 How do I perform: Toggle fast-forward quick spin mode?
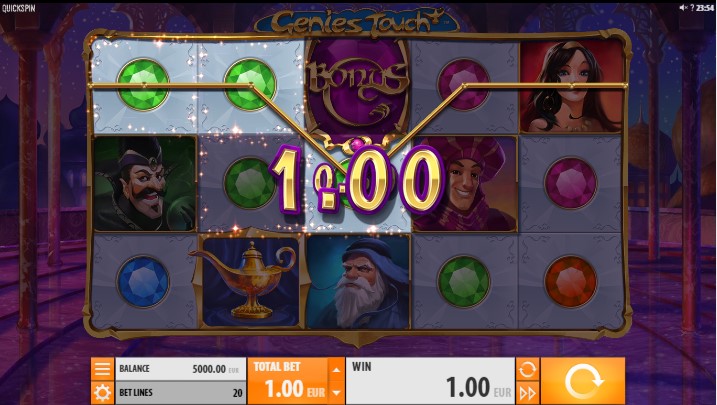(x=528, y=393)
